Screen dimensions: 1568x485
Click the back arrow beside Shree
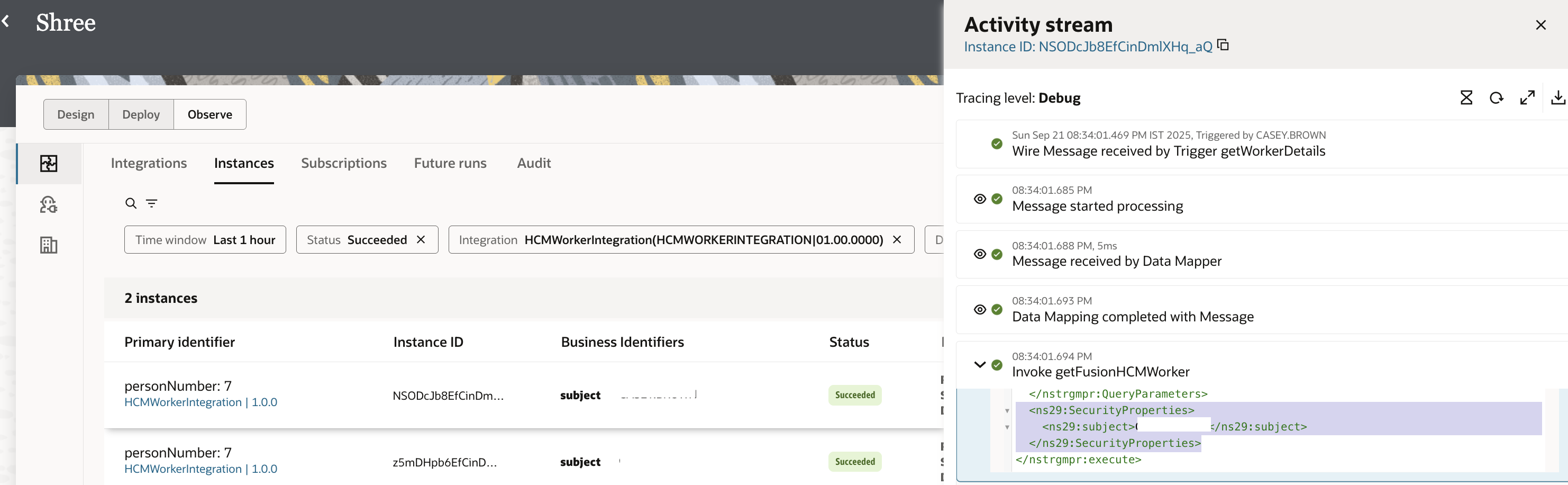coord(5,22)
